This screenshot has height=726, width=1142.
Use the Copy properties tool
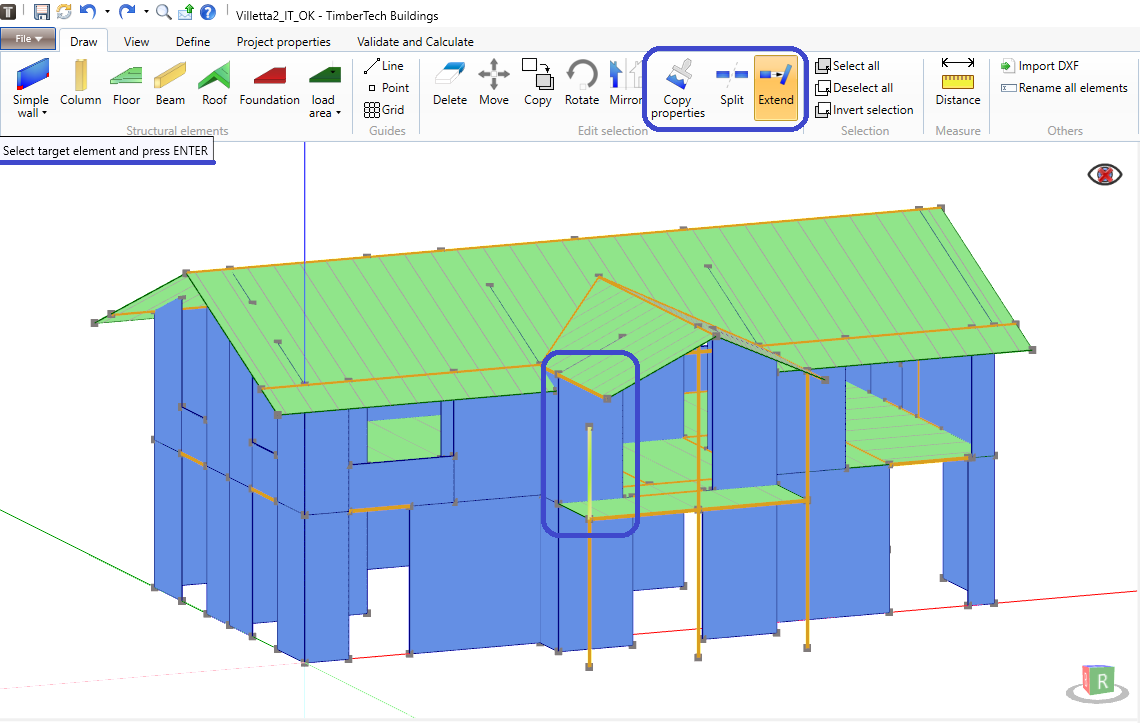click(678, 87)
